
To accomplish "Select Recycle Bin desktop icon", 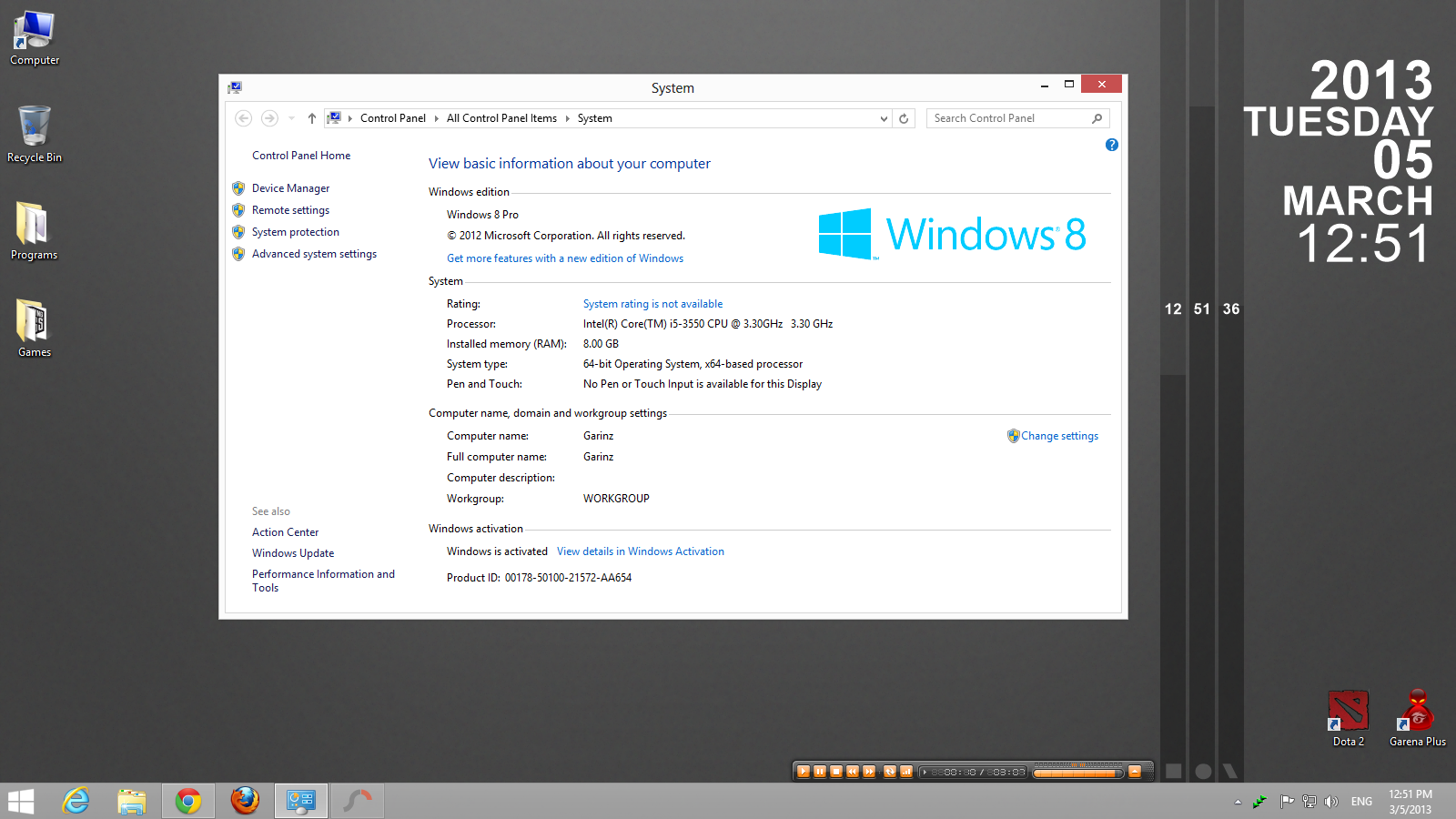I will [x=35, y=135].
